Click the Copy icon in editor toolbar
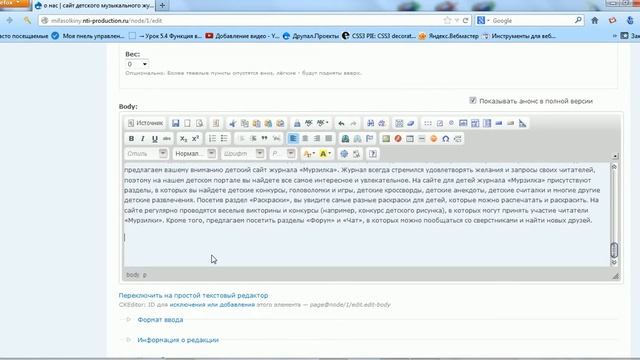640x360 pixels. 244,123
